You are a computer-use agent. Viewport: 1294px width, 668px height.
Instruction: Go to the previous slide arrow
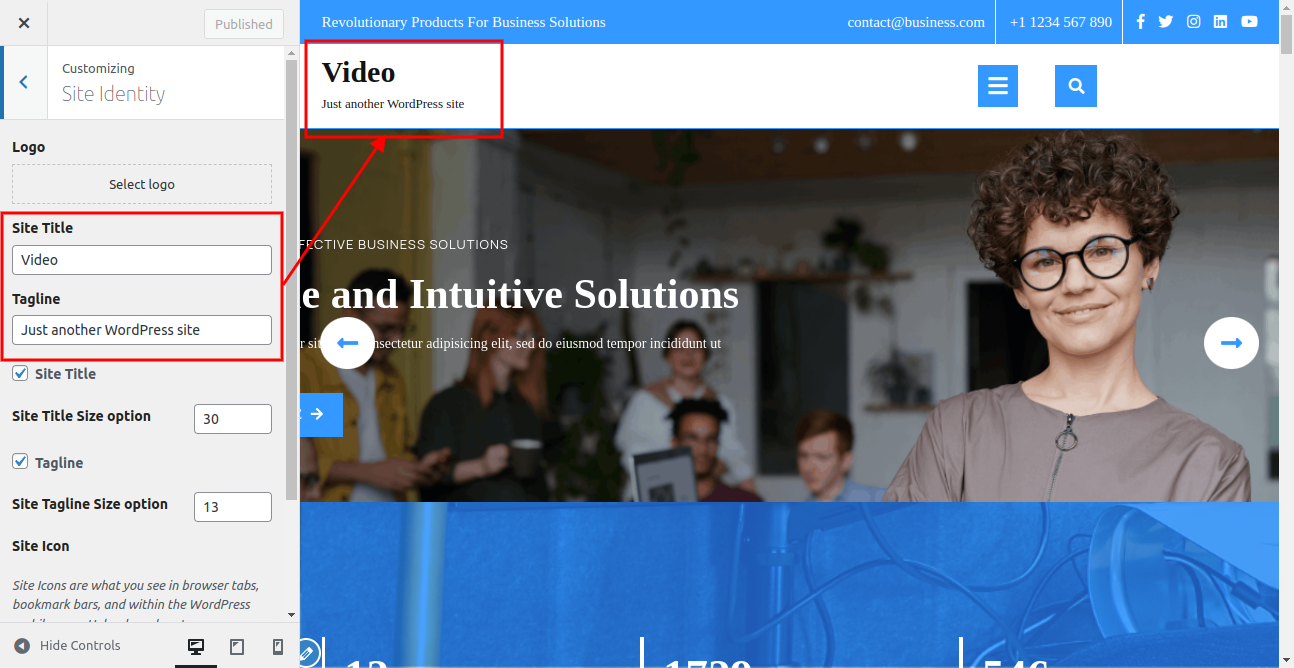point(347,343)
